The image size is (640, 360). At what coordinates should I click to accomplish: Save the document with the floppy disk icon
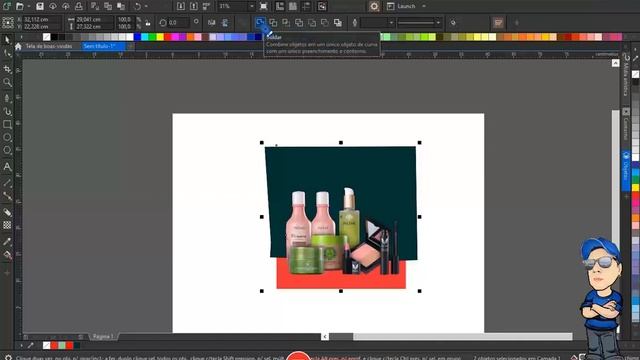pyautogui.click(x=40, y=6)
